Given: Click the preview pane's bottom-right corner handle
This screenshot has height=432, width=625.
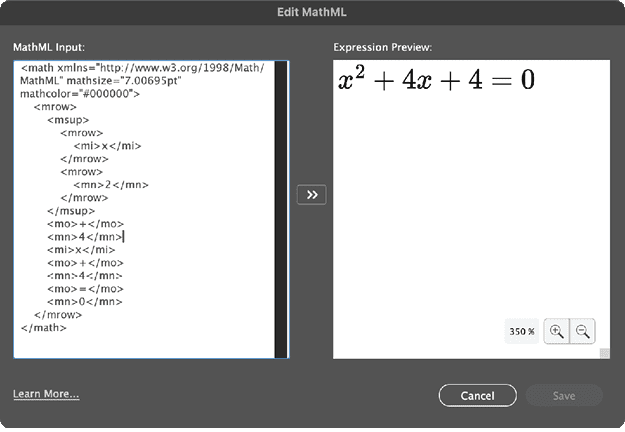Looking at the screenshot, I should [604, 352].
